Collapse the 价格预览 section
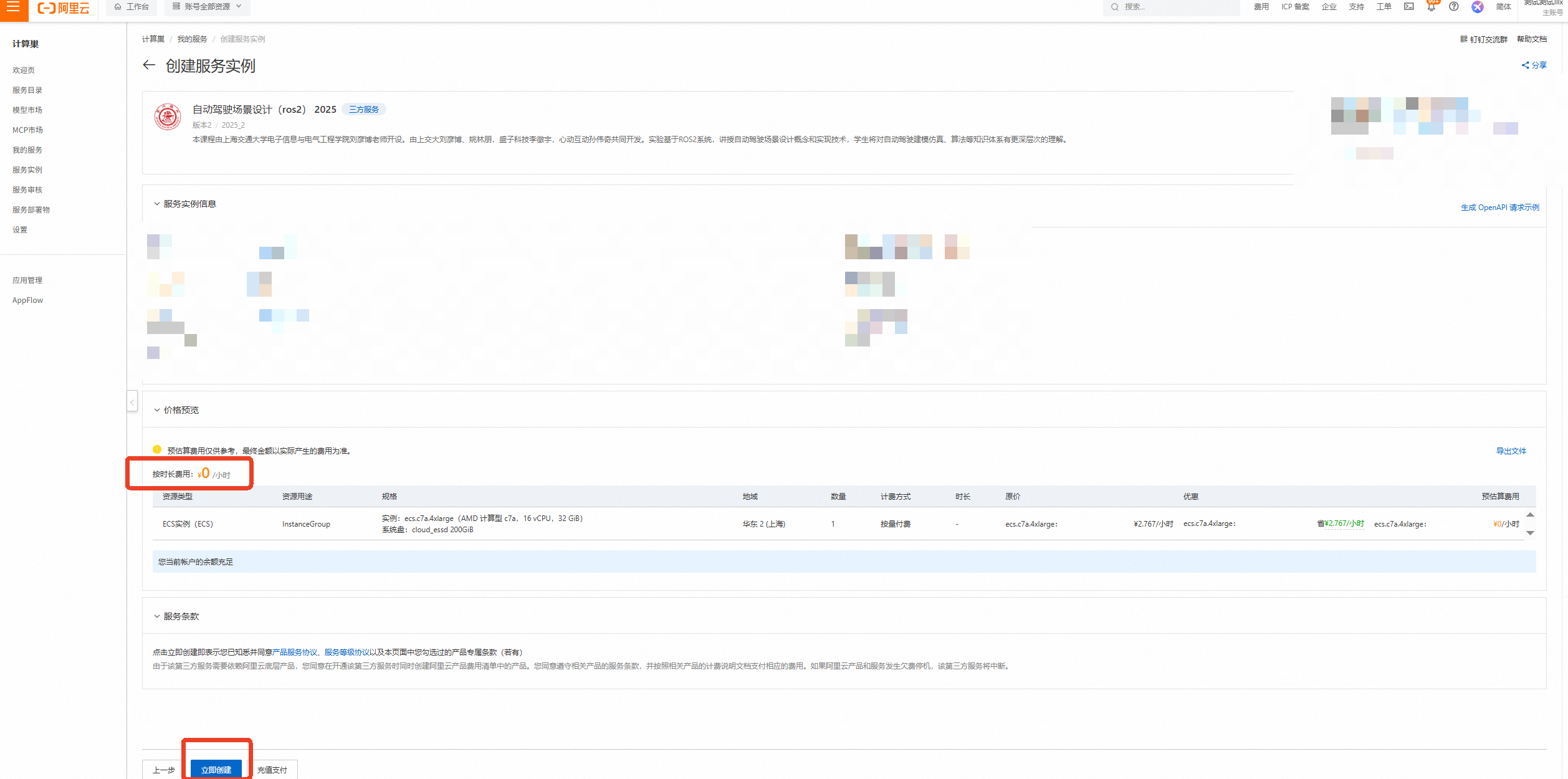1568x779 pixels. [156, 410]
